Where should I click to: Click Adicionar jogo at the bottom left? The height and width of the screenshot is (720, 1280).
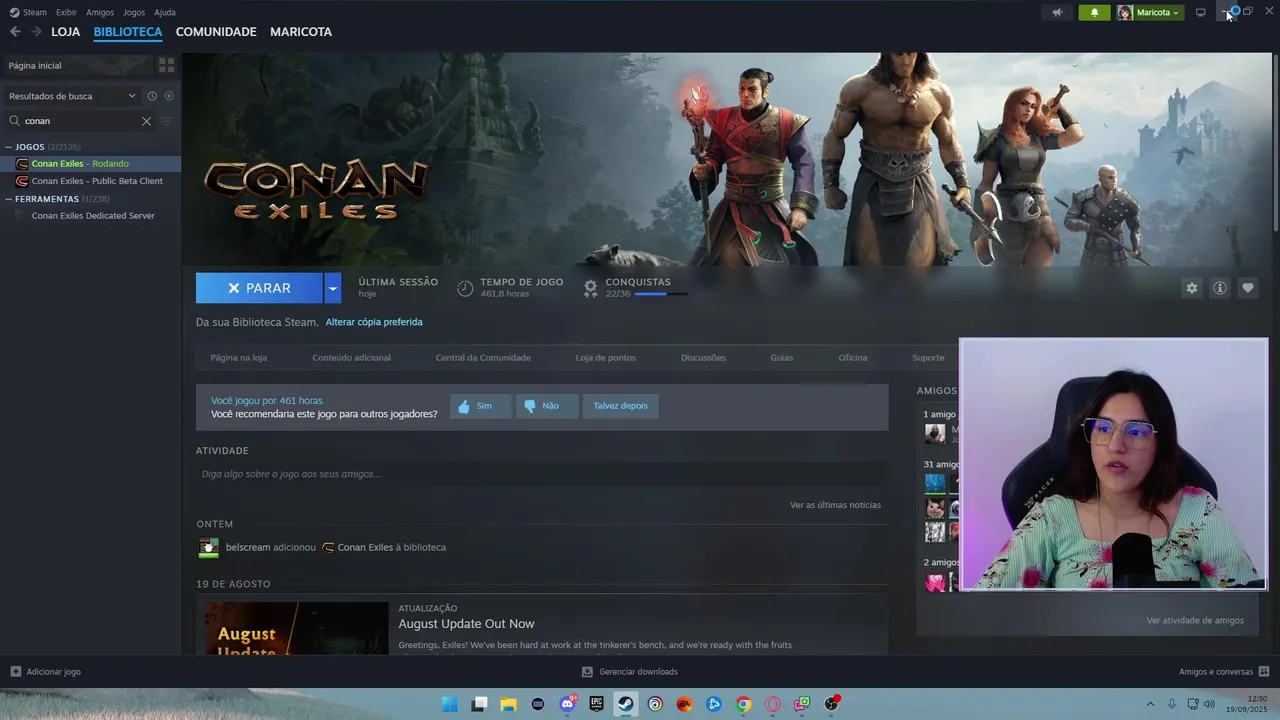coord(45,672)
